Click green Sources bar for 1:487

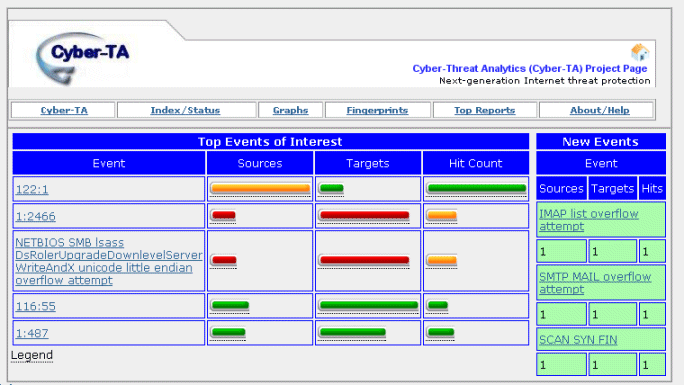[228, 332]
